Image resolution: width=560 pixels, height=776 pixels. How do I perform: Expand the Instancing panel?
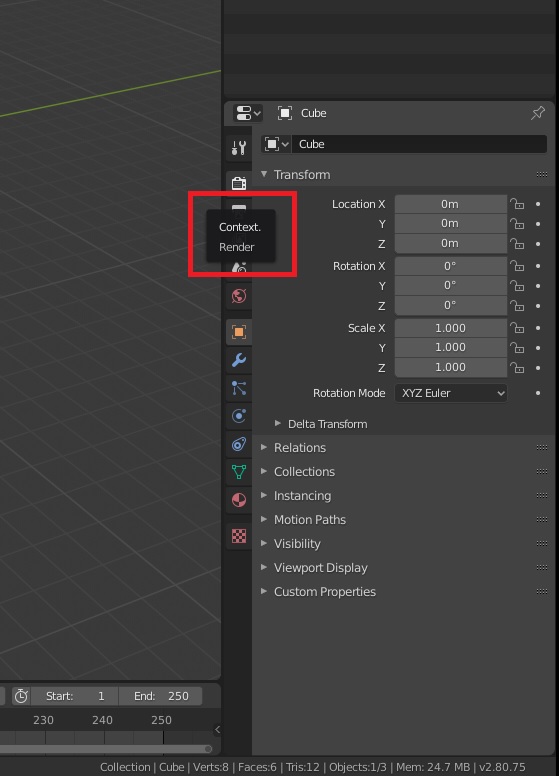pyautogui.click(x=264, y=495)
